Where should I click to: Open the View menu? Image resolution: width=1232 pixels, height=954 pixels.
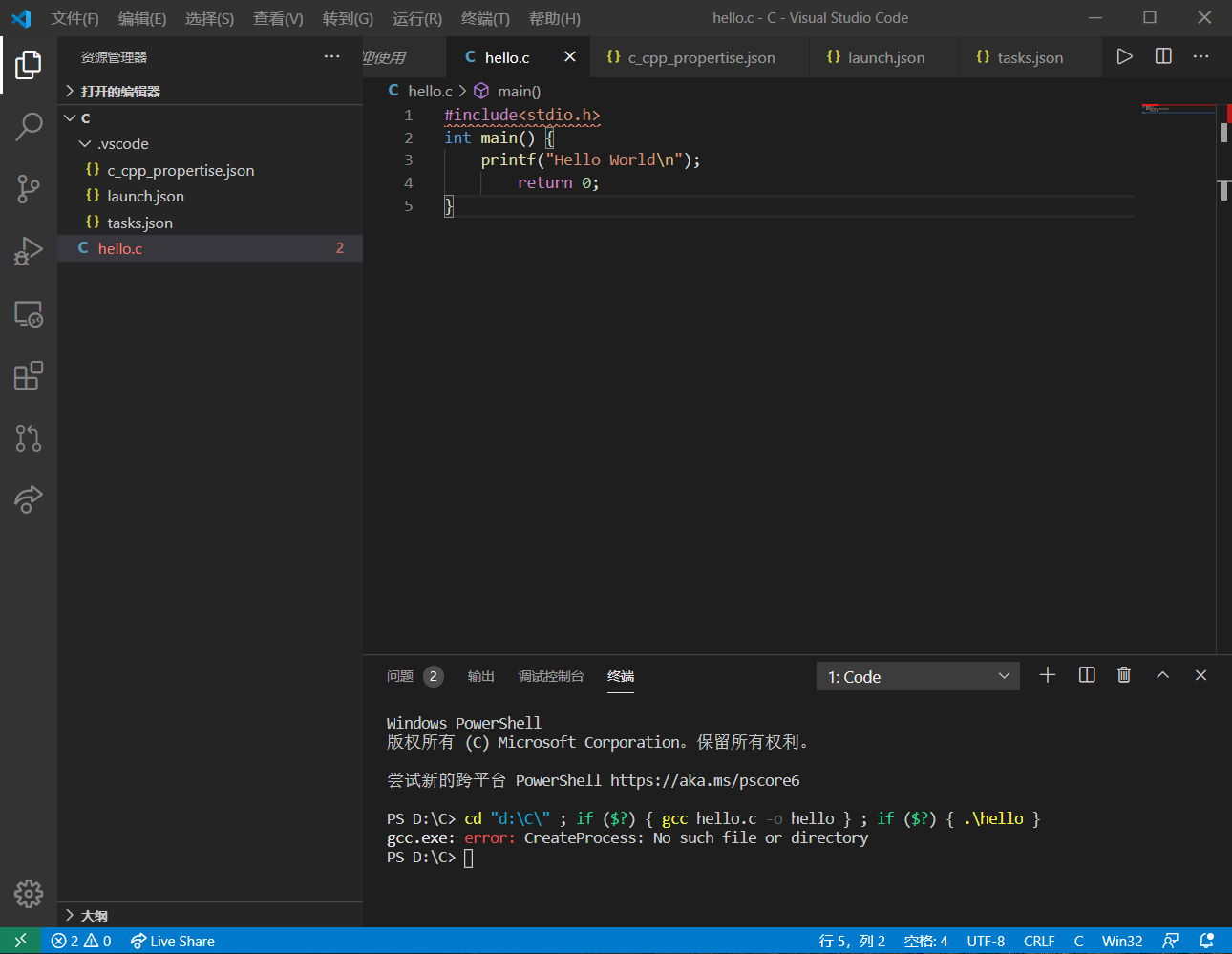pos(278,18)
